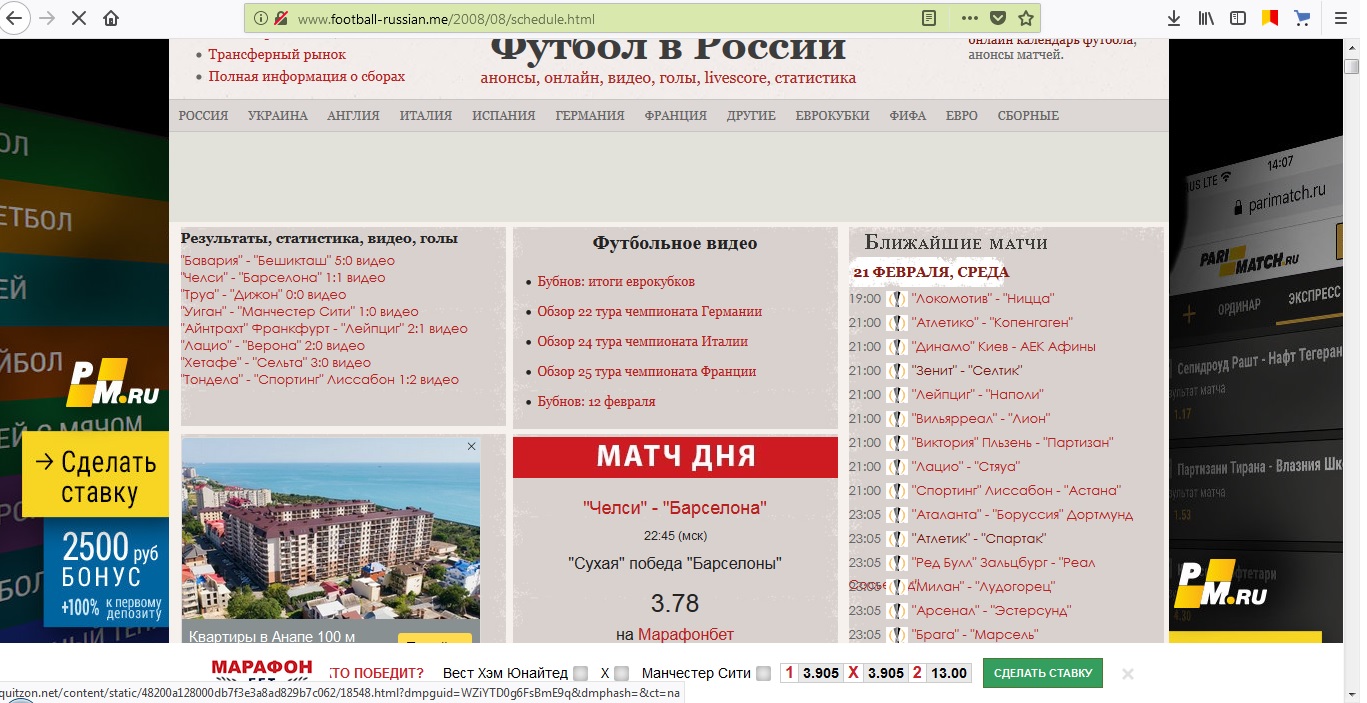Open the ЕВРО menu section
1367x703 pixels.
(962, 116)
